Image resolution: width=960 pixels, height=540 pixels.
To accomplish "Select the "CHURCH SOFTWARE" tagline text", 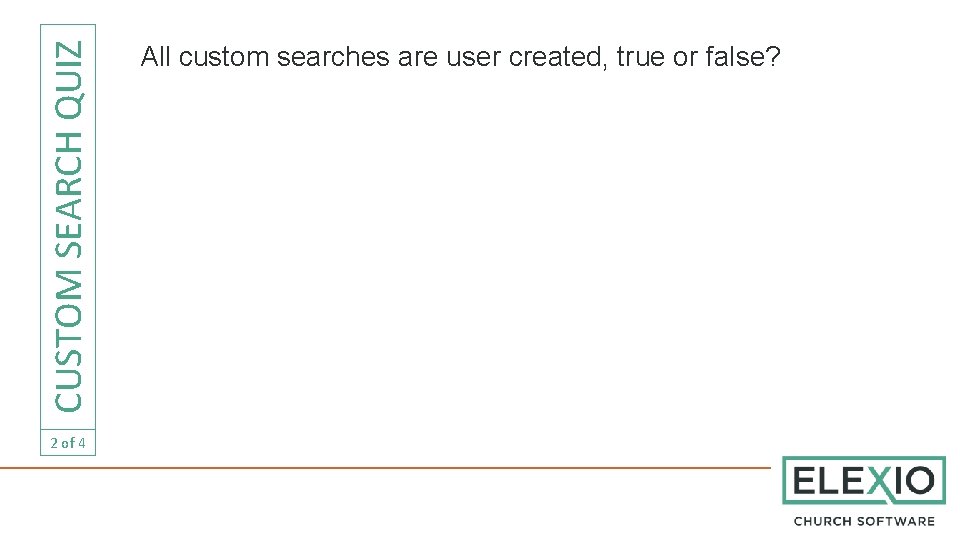I will click(864, 522).
